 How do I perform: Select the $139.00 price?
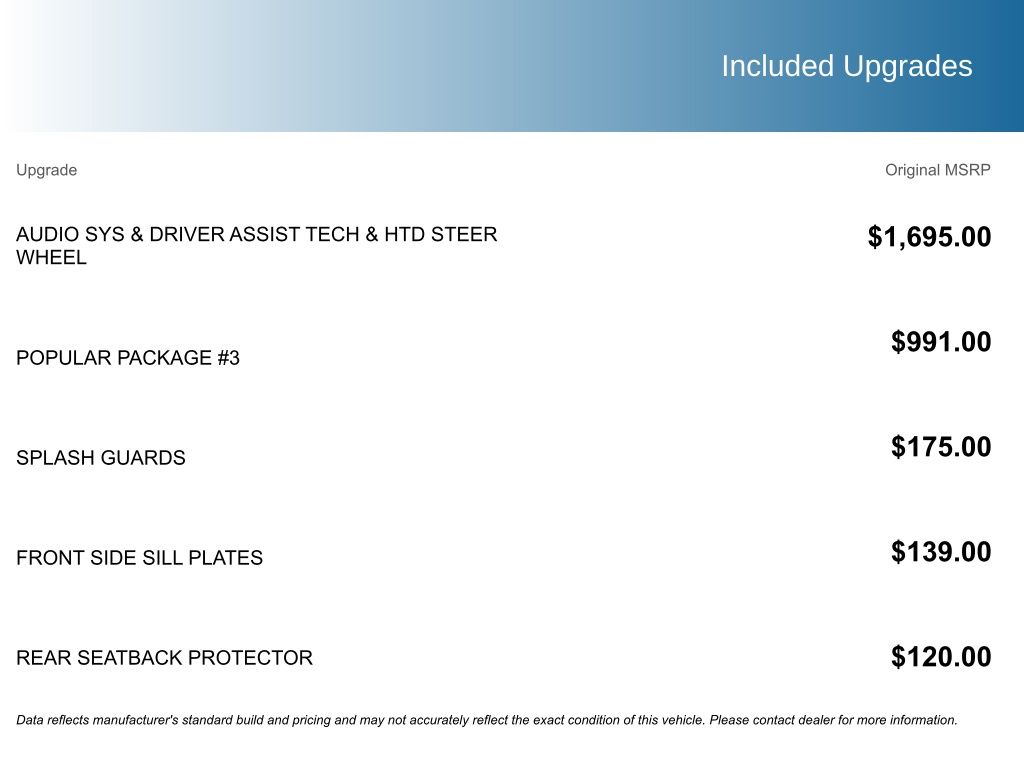coord(941,552)
